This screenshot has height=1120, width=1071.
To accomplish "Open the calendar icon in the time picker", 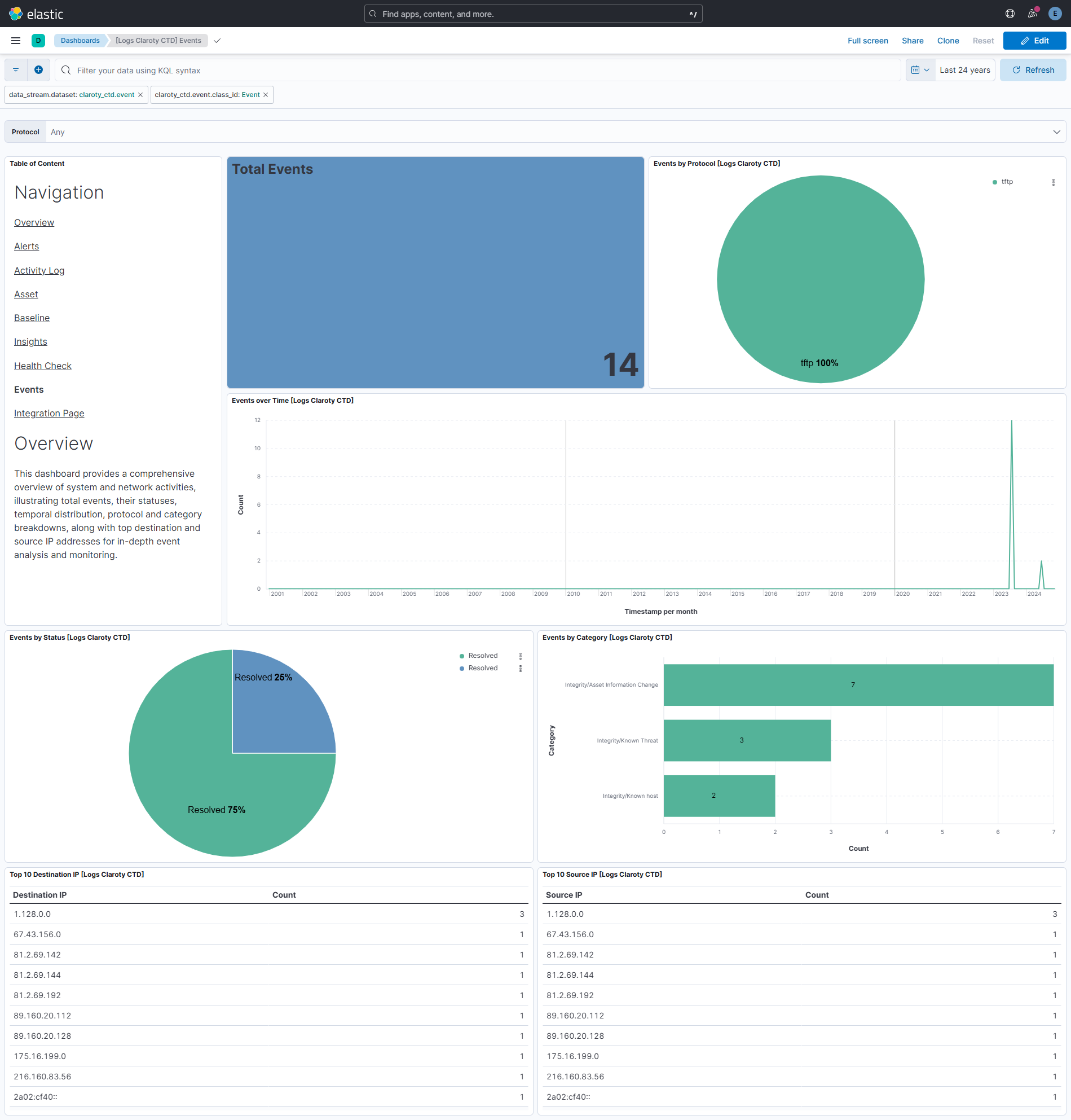I will [x=916, y=69].
